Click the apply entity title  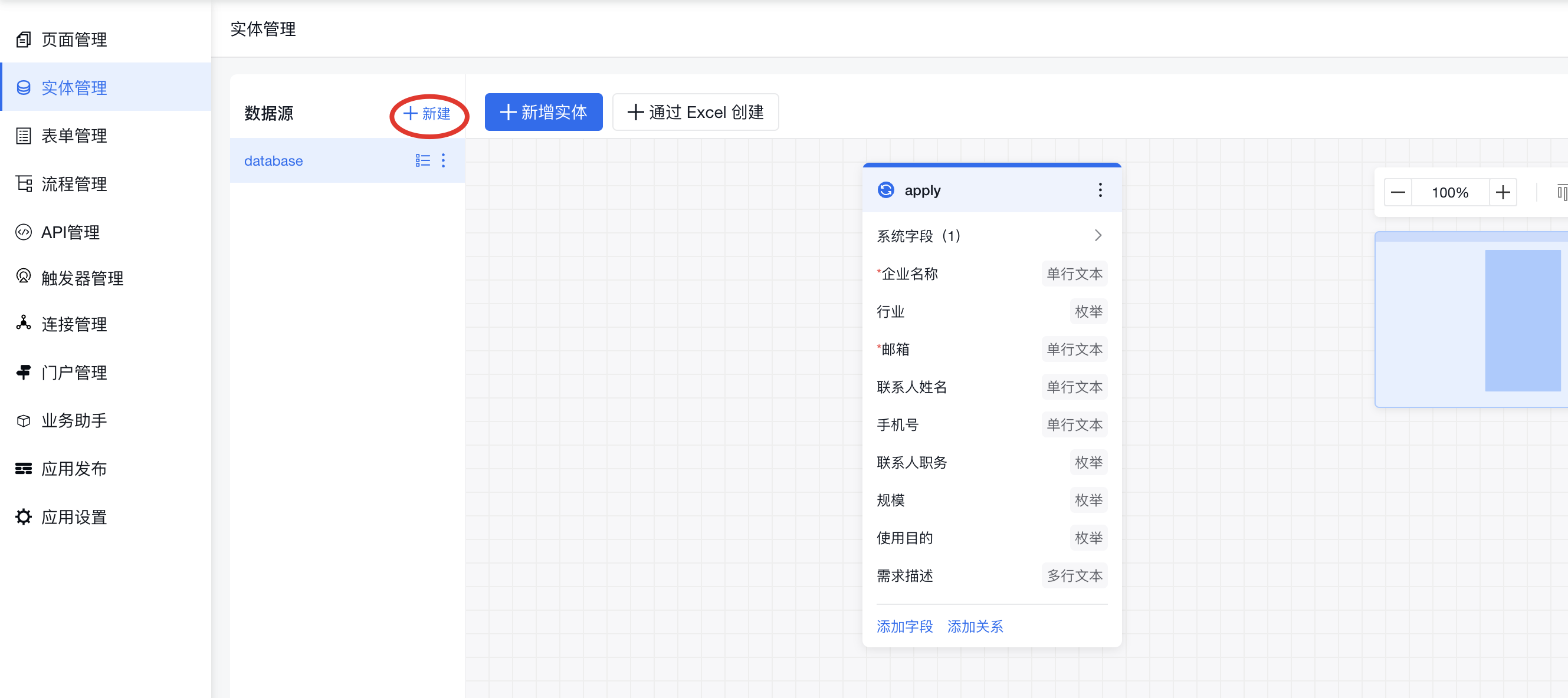pyautogui.click(x=922, y=190)
